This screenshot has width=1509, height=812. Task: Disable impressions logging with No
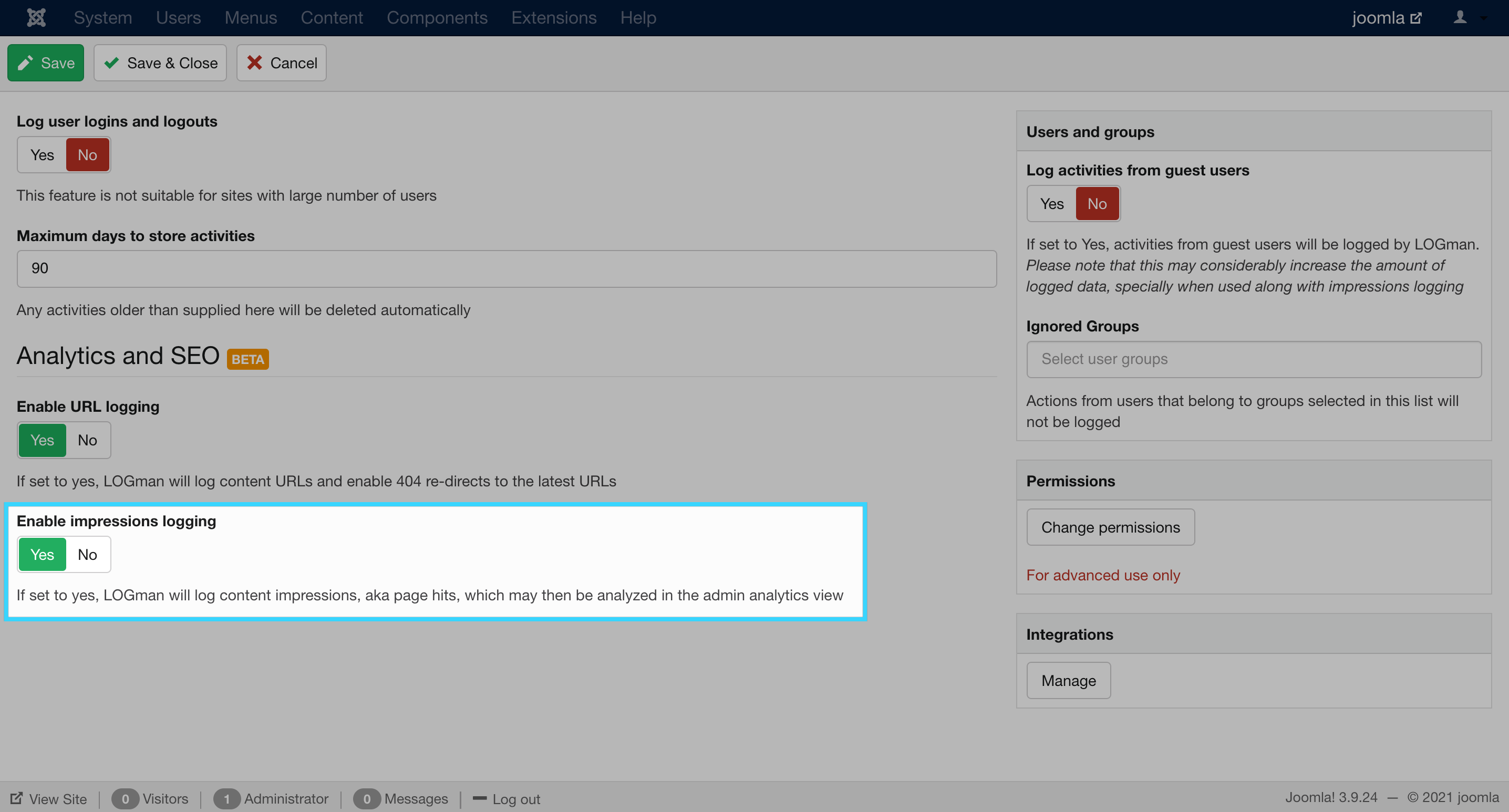point(87,555)
